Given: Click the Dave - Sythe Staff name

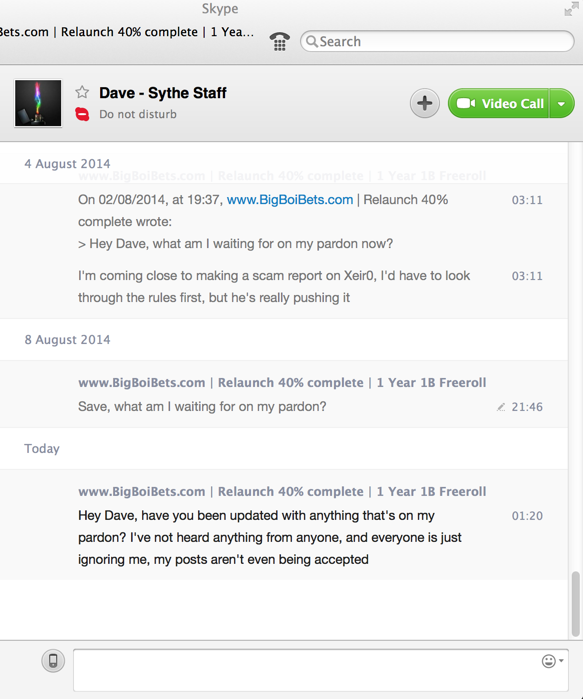Looking at the screenshot, I should tap(163, 93).
